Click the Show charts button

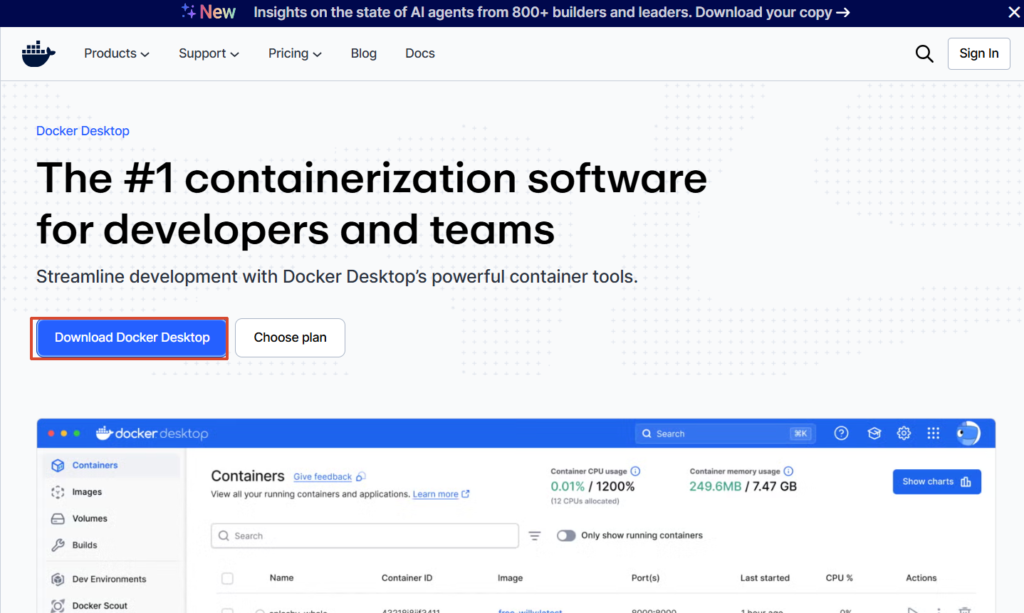pos(936,482)
